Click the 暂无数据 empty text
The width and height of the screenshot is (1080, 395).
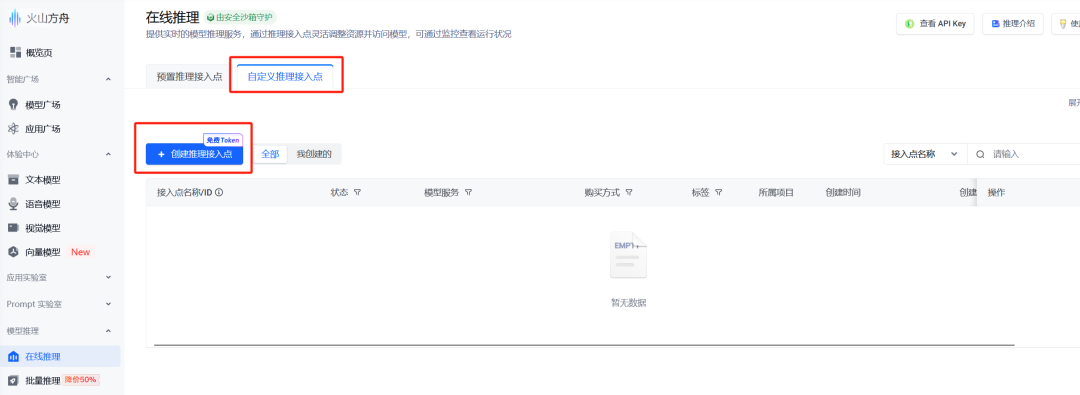[x=628, y=303]
